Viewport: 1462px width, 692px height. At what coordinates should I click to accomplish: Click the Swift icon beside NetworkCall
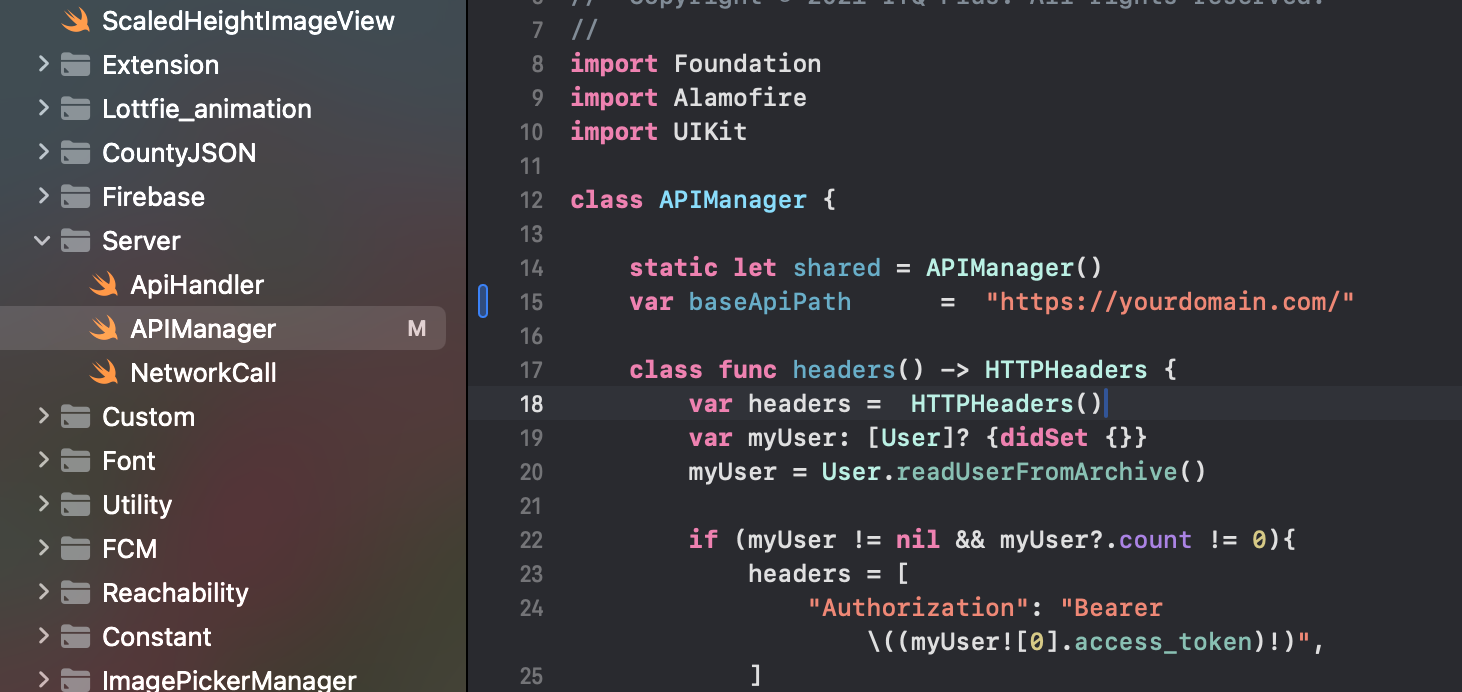point(103,373)
